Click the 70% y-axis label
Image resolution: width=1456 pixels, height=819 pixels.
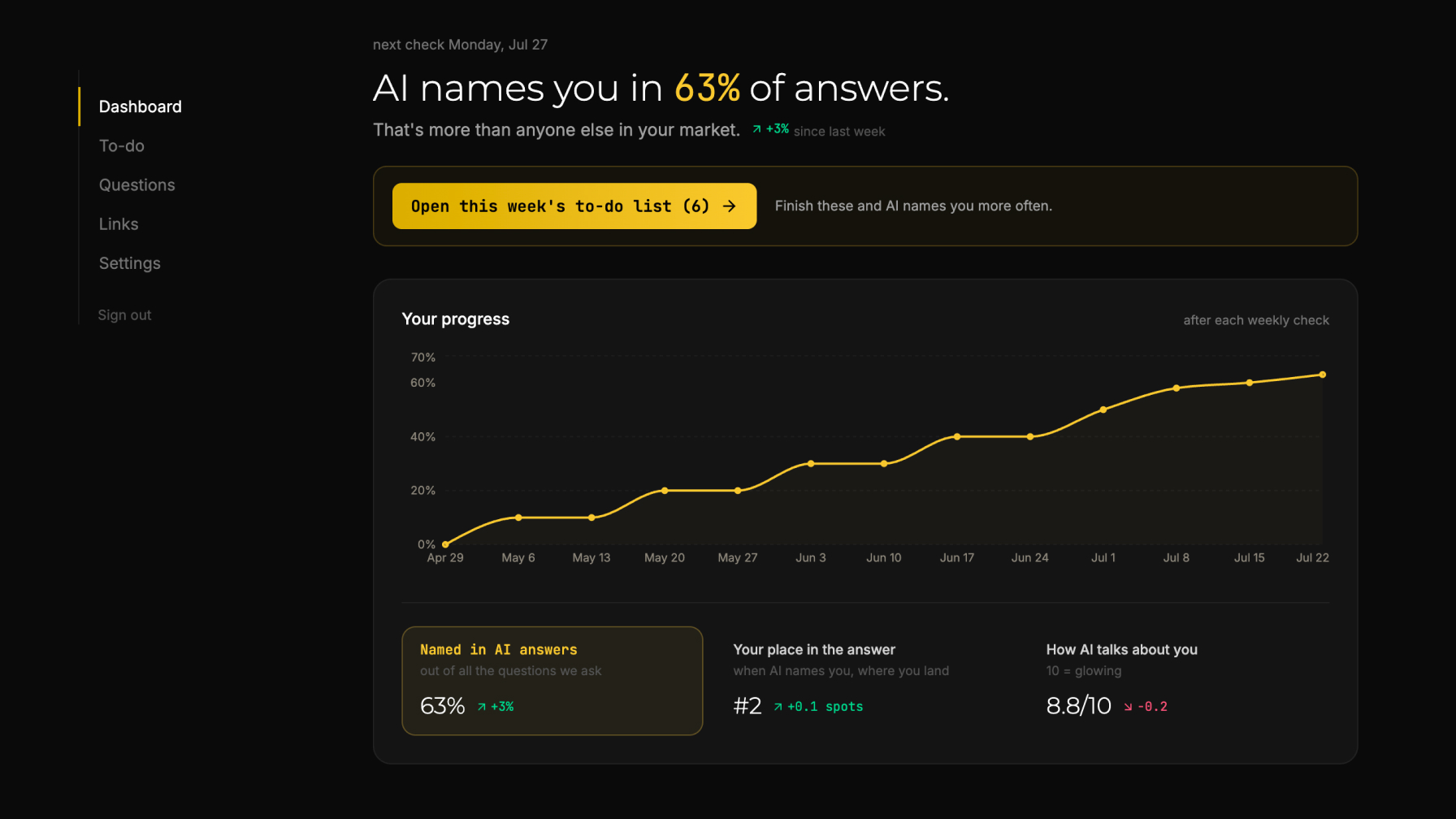pos(423,357)
